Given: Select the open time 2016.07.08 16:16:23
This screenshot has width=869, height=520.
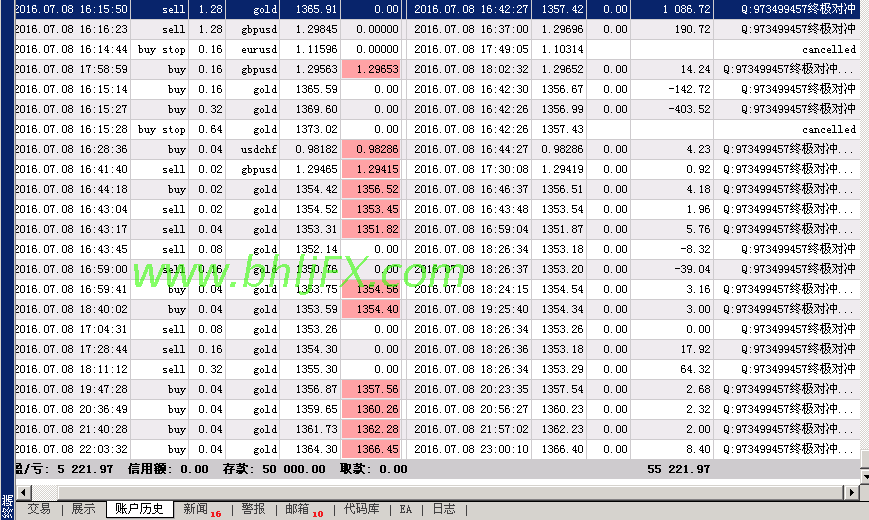Looking at the screenshot, I should pos(71,29).
